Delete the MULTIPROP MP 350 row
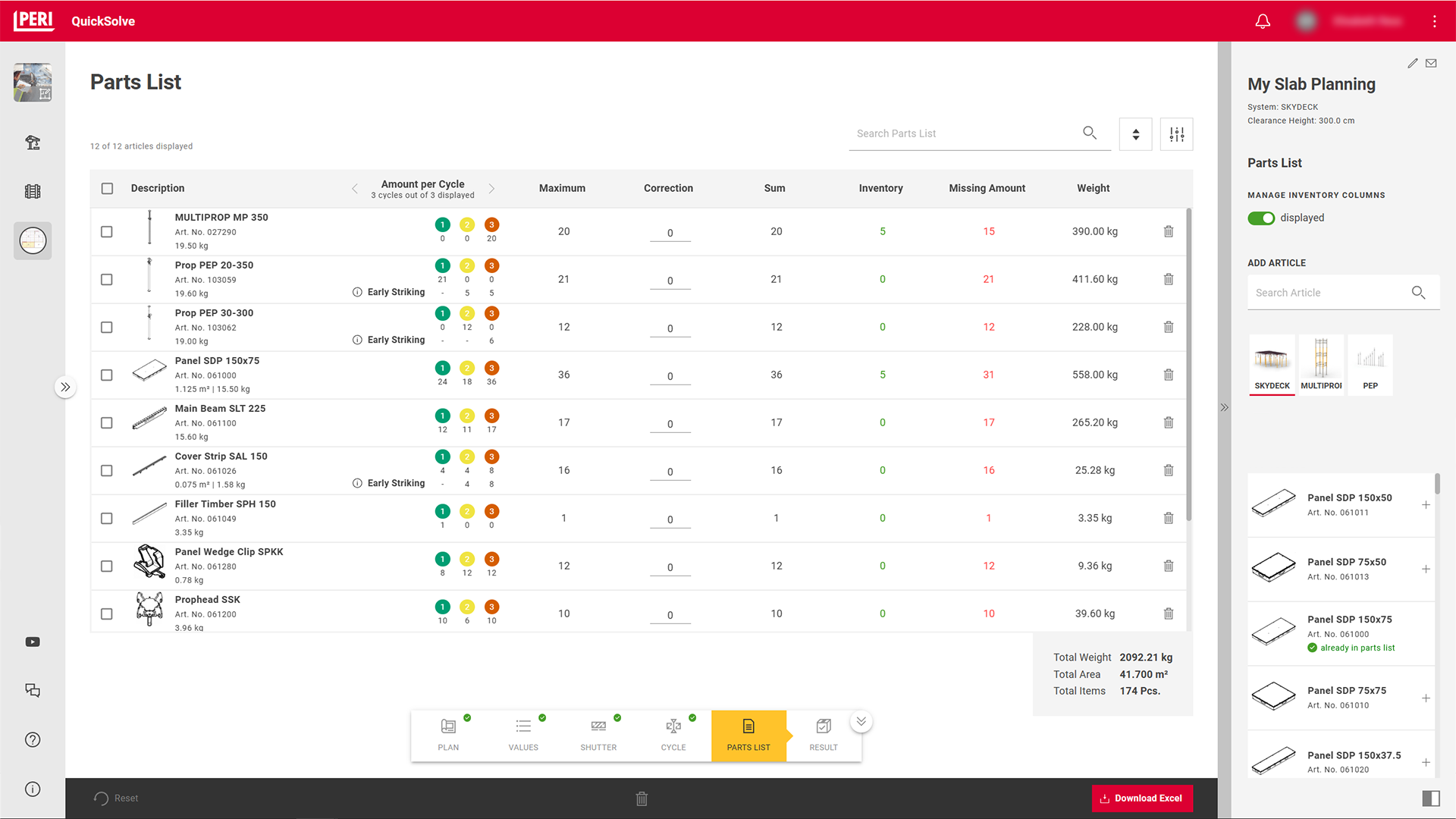The width and height of the screenshot is (1456, 819). (x=1169, y=231)
